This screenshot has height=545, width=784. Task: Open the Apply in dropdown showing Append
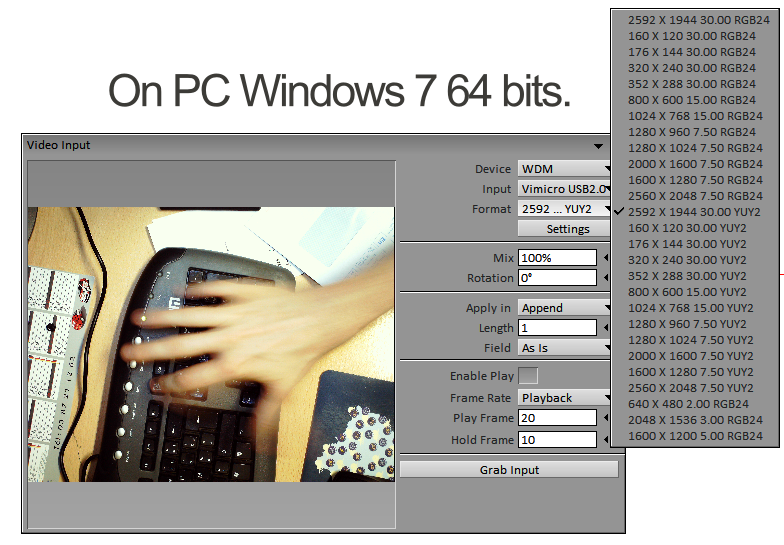pyautogui.click(x=564, y=308)
